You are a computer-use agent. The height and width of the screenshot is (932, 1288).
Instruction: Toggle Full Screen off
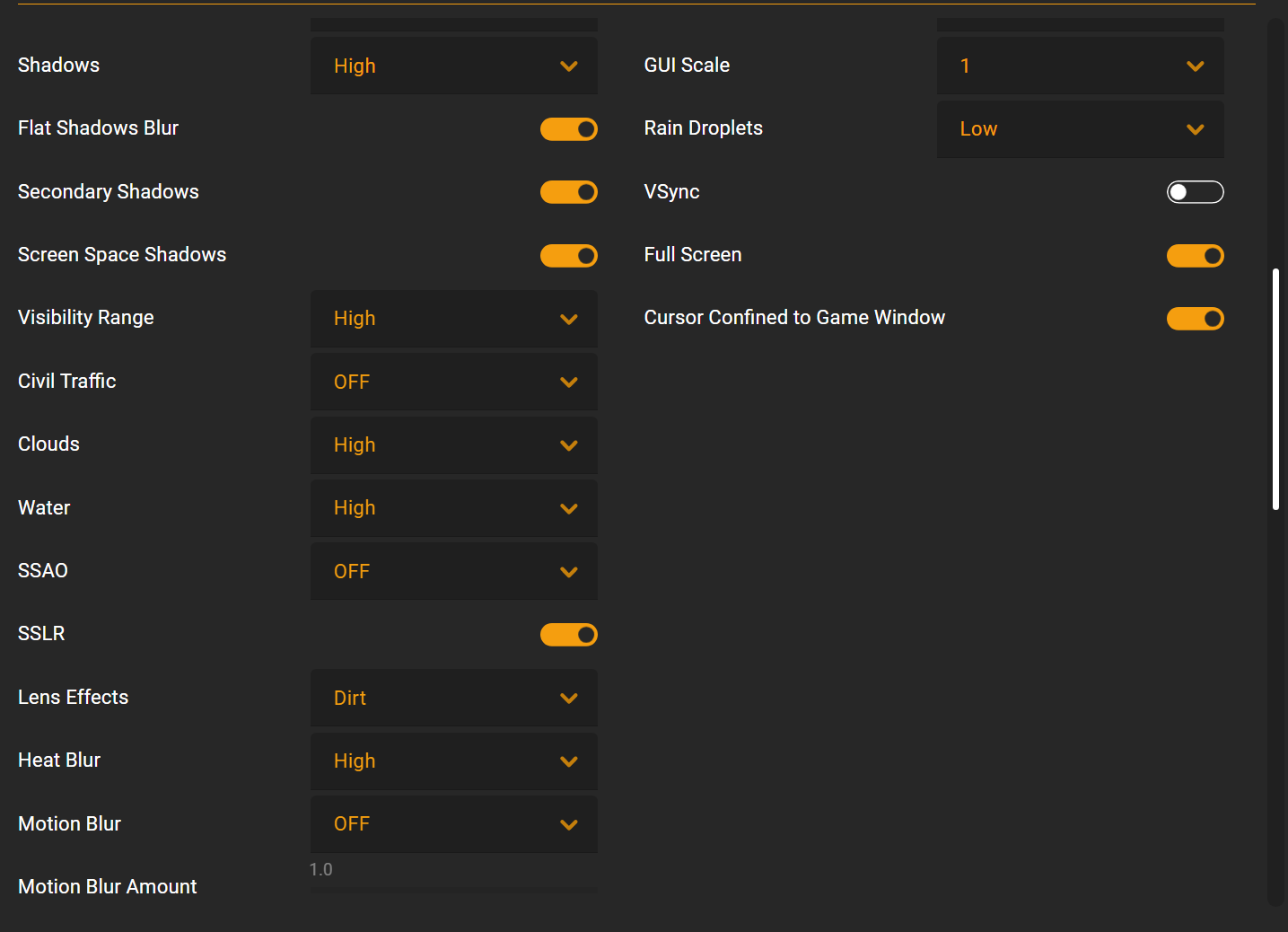click(1195, 256)
